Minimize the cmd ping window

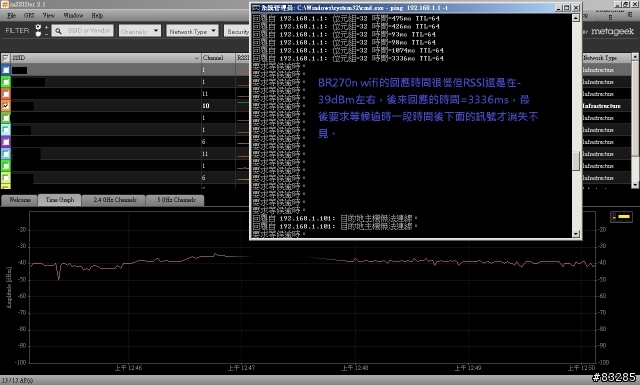(558, 8)
